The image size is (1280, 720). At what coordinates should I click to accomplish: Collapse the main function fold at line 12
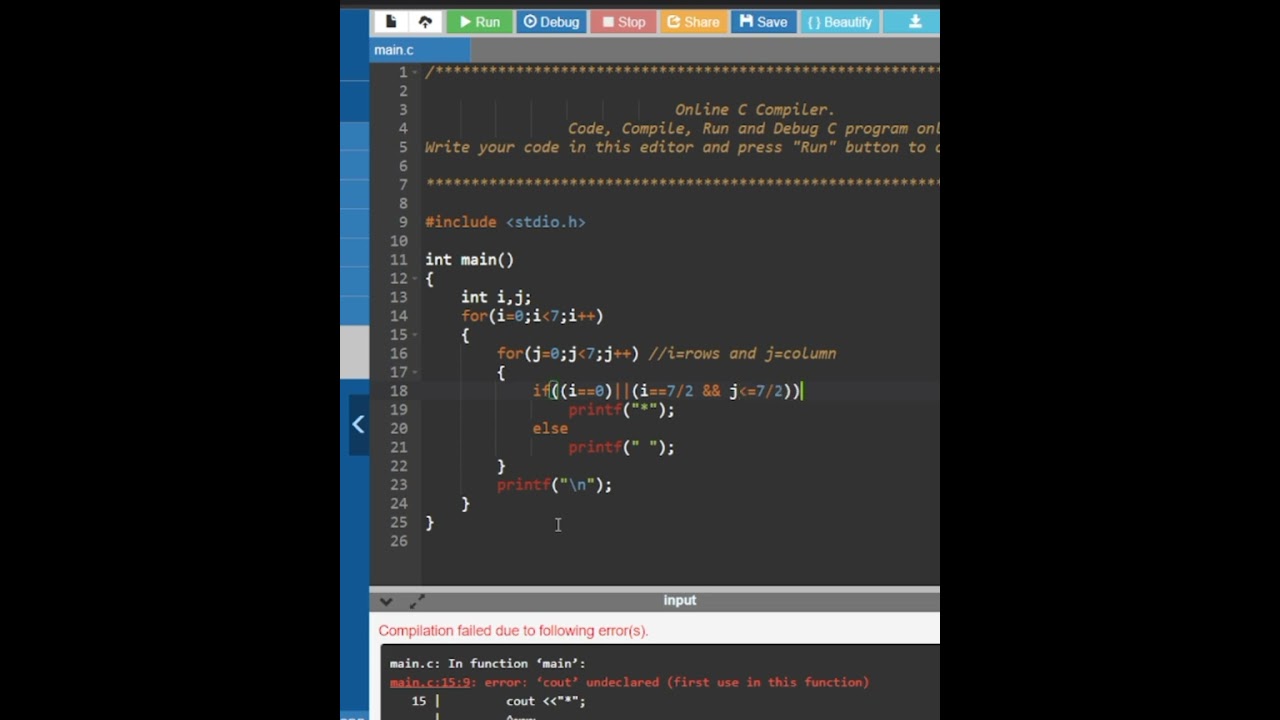coord(417,279)
